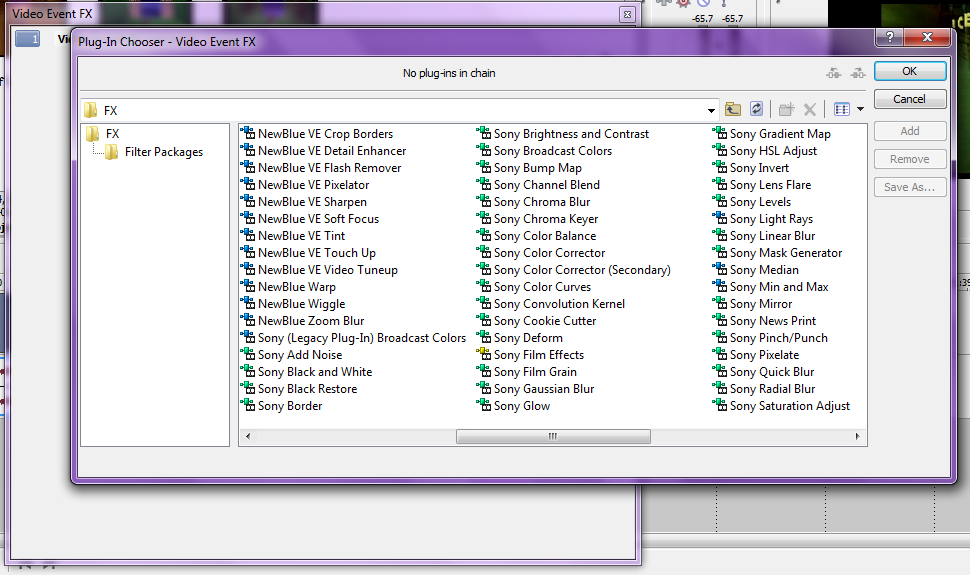The width and height of the screenshot is (970, 575).
Task: Select NewBlue VE Crop Borders plug-in
Action: pyautogui.click(x=317, y=134)
